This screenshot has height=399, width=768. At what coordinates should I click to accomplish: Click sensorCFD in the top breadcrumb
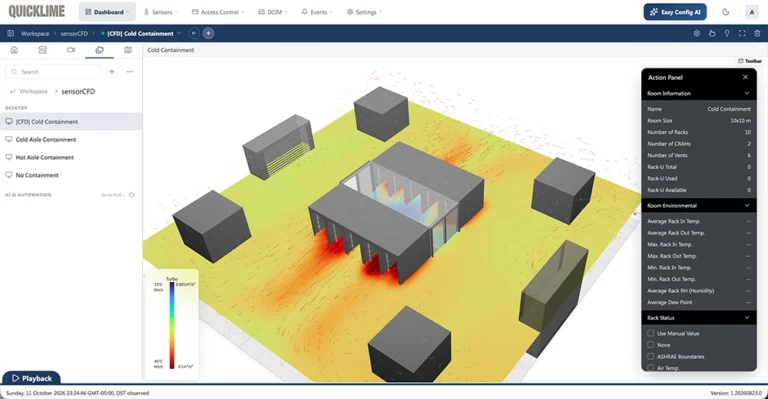(x=74, y=33)
